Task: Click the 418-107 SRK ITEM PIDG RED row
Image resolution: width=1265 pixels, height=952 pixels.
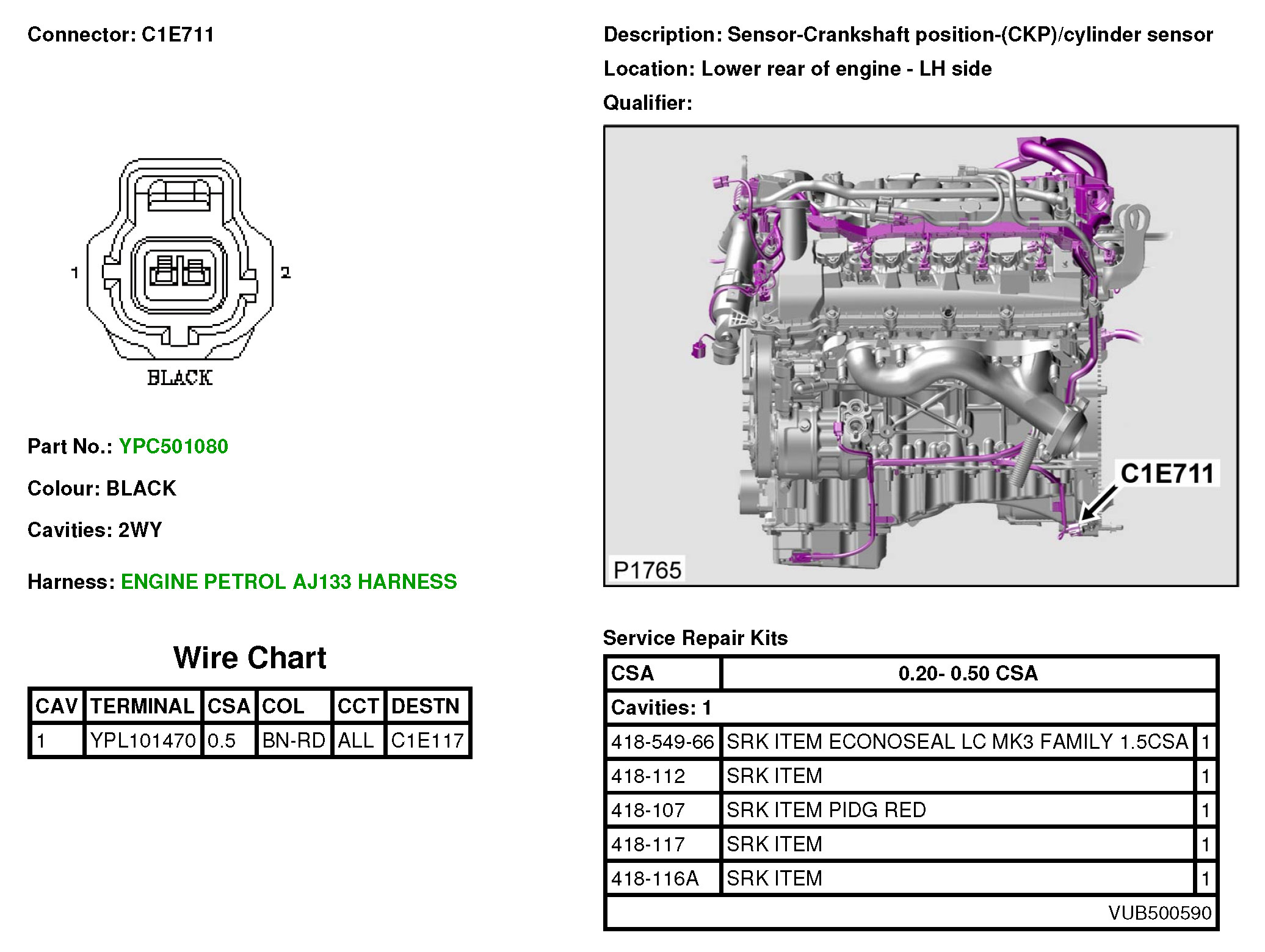Action: 825,810
